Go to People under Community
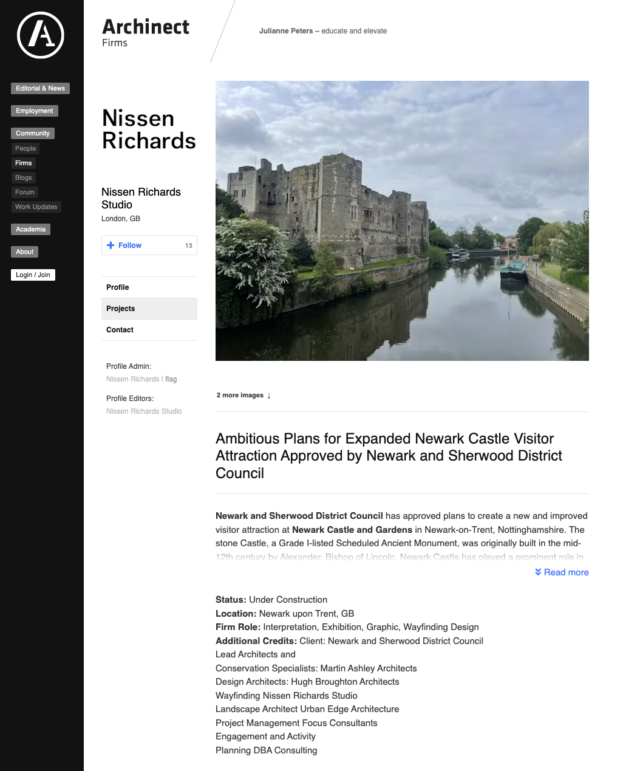Image resolution: width=640 pixels, height=771 pixels. pos(25,148)
